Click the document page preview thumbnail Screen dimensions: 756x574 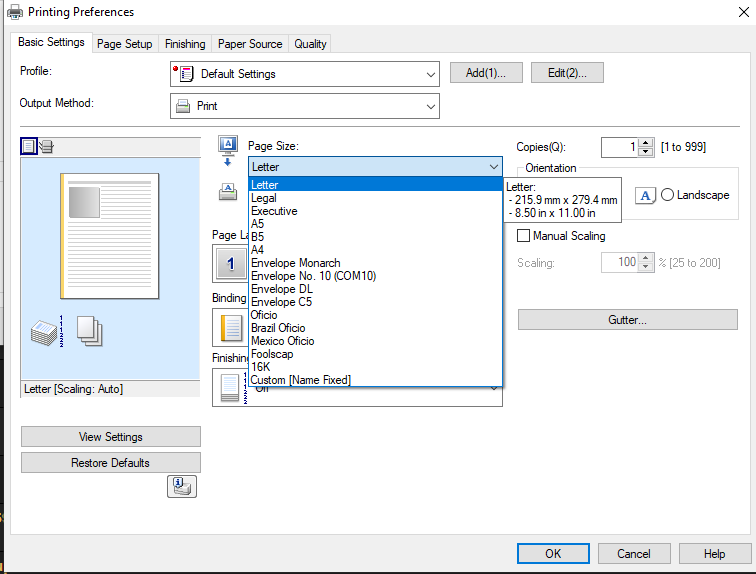click(109, 236)
